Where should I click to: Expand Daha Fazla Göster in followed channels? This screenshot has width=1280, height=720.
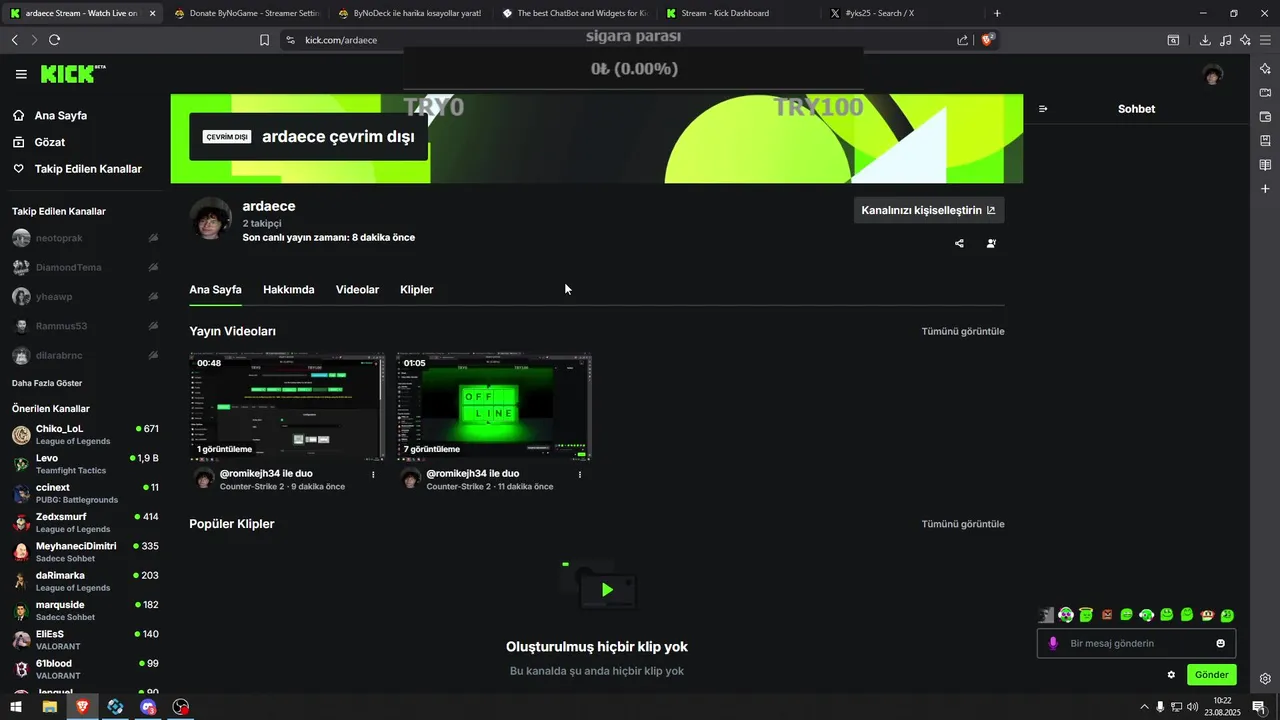click(x=47, y=383)
